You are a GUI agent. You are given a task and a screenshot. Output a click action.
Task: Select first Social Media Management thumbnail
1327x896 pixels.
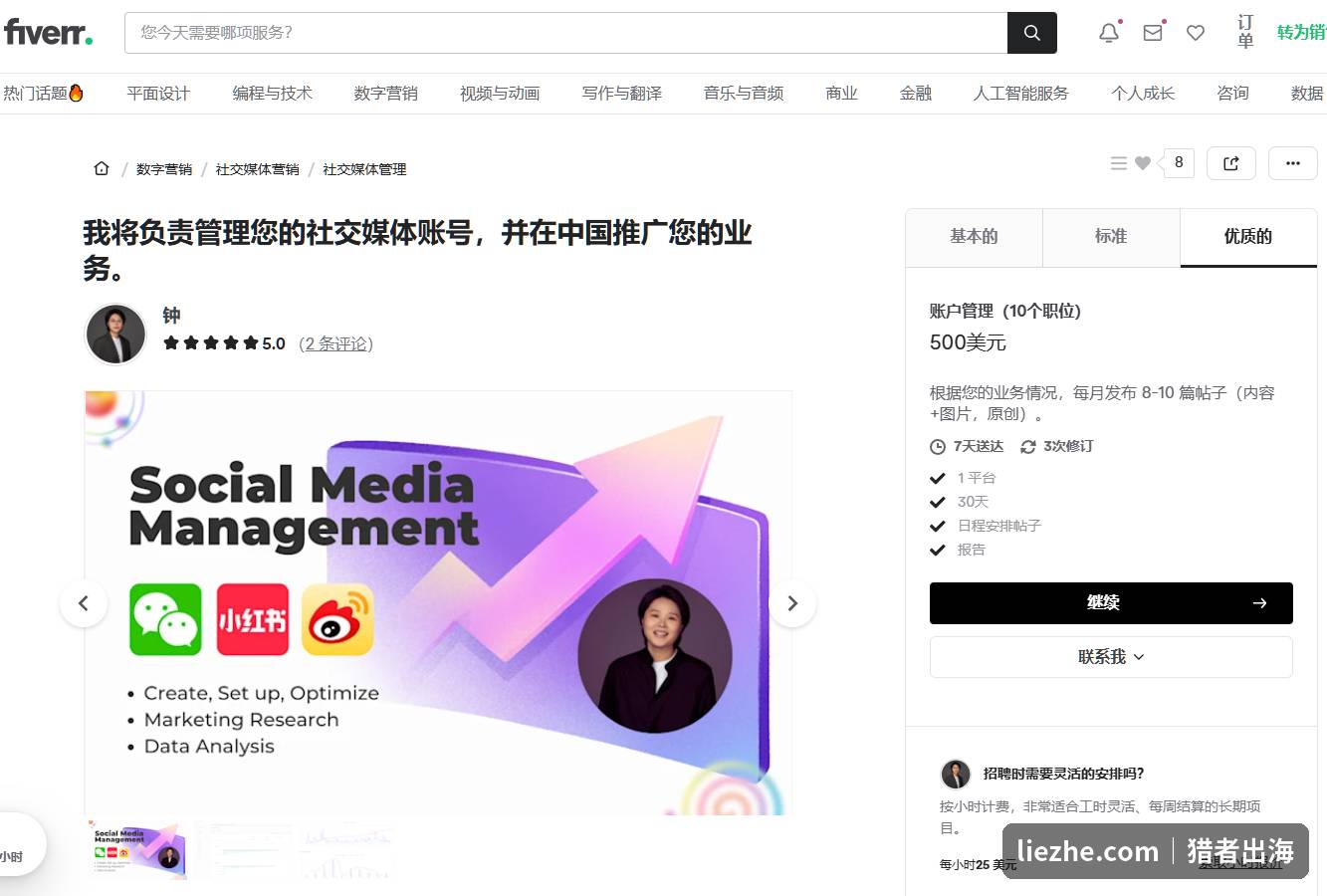point(136,849)
